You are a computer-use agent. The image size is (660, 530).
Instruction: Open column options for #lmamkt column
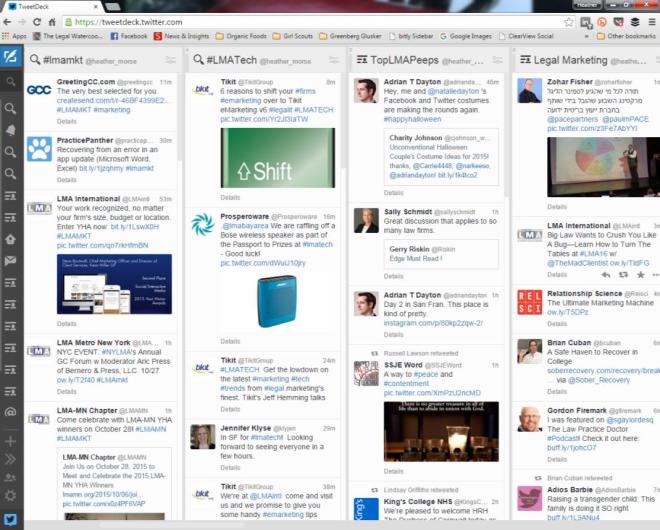coord(170,60)
